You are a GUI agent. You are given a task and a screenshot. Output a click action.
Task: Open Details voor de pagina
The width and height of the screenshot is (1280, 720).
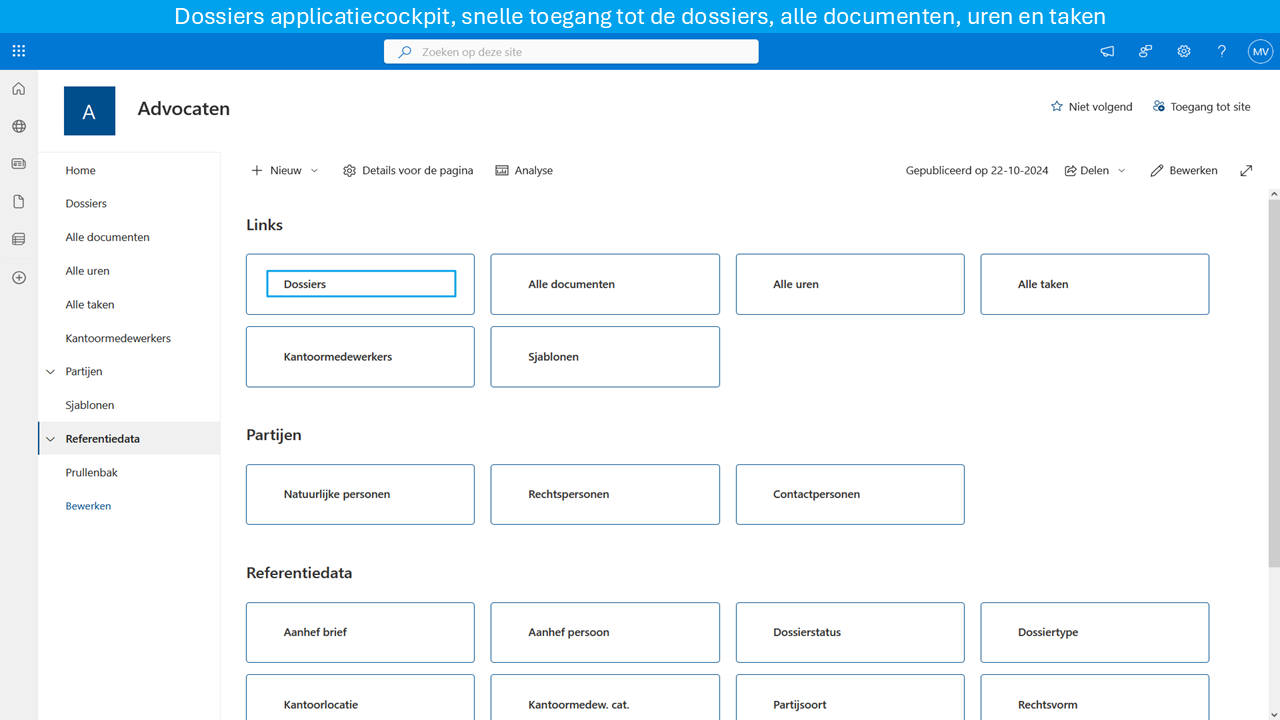pos(408,171)
